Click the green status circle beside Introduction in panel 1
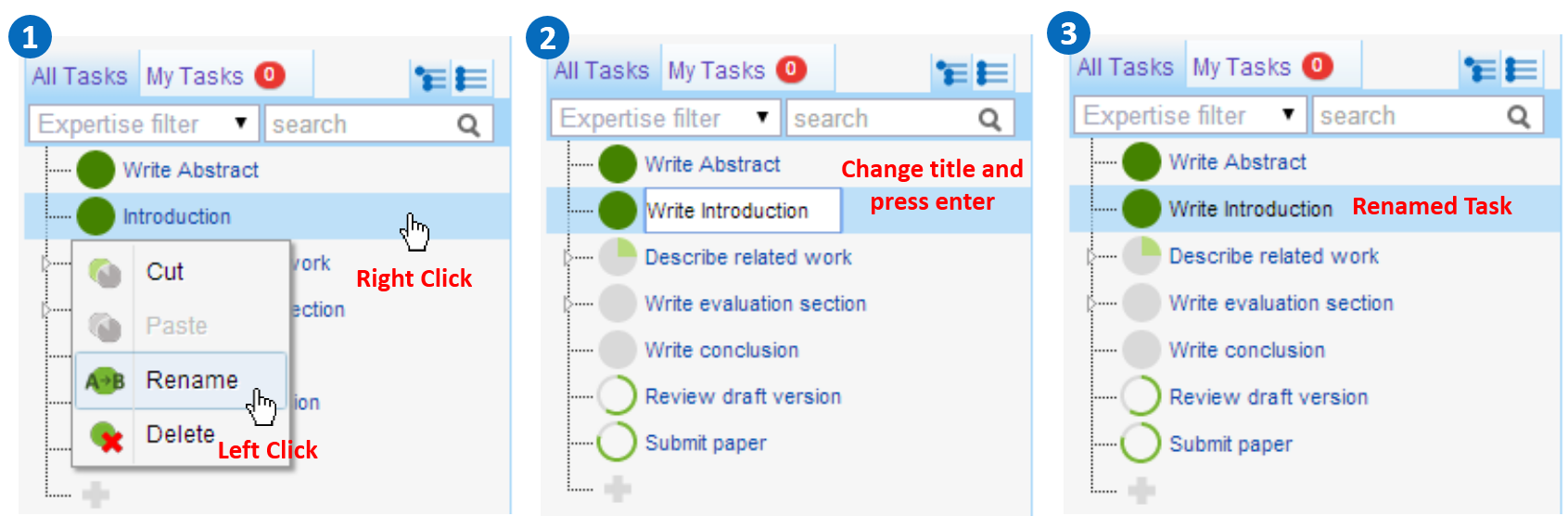Viewport: 1568px width, 516px height. 96,216
